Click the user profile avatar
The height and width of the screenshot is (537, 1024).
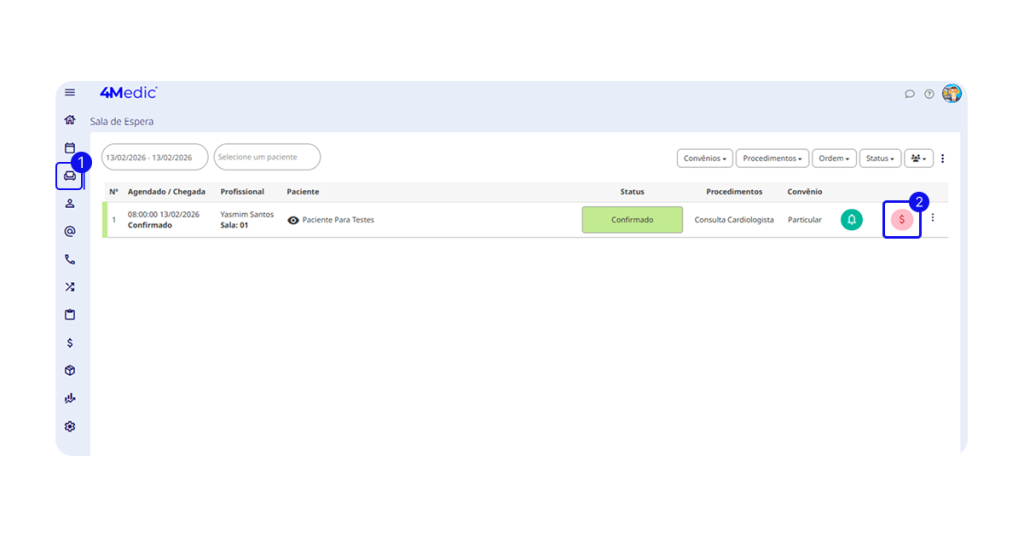(951, 94)
